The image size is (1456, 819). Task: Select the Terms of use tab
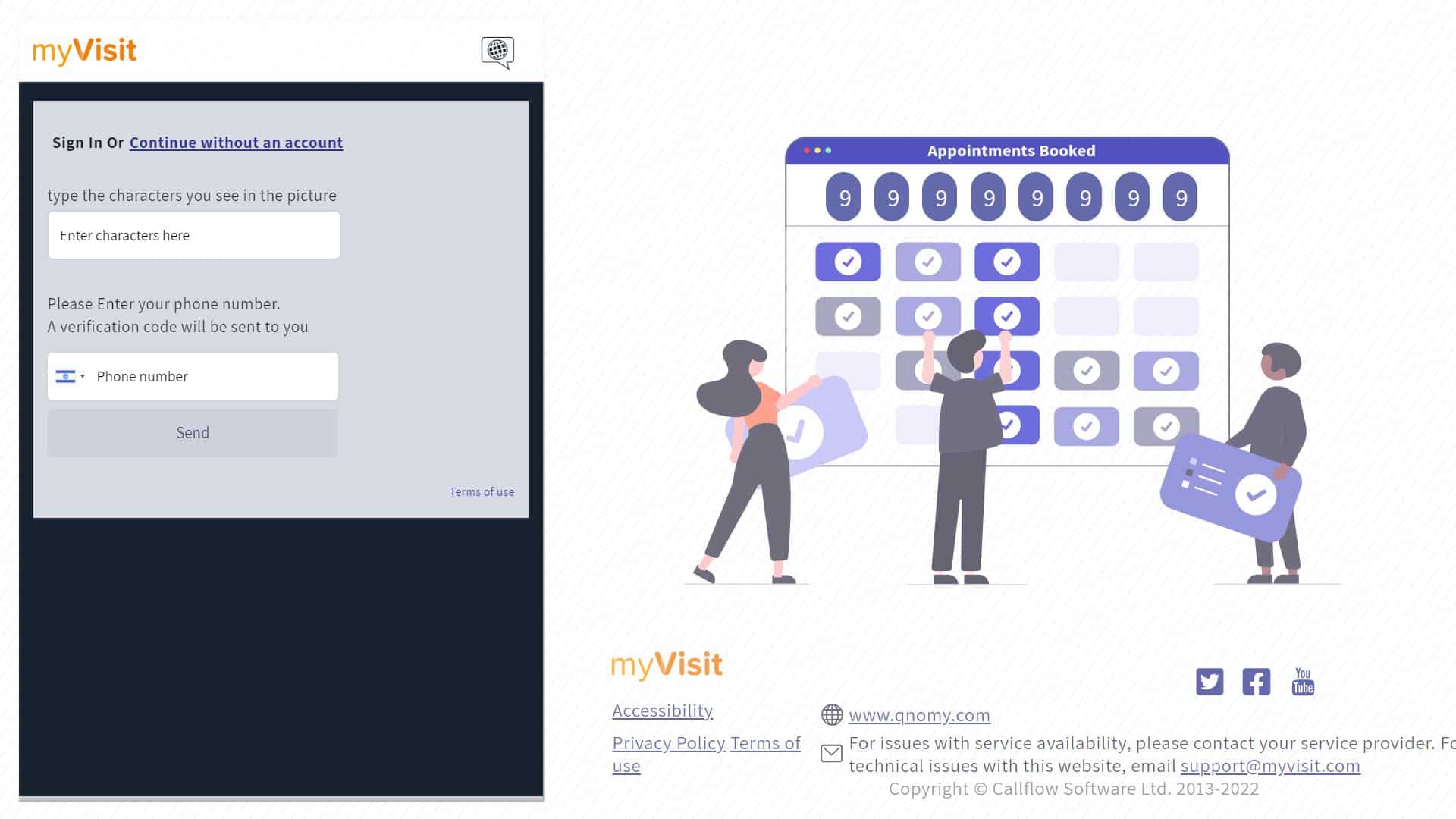(482, 491)
